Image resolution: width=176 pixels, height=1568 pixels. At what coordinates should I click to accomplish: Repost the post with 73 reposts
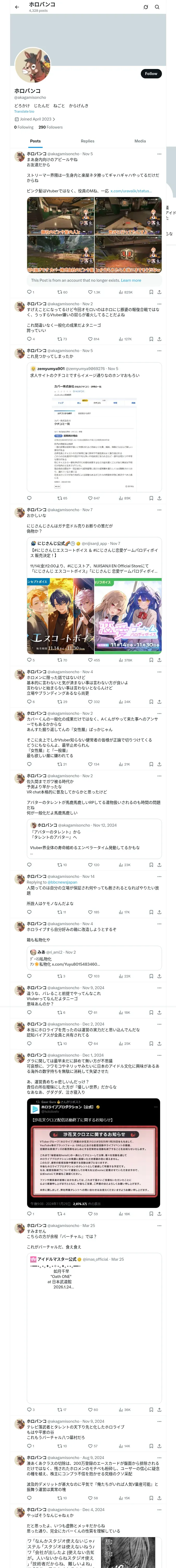59,339
